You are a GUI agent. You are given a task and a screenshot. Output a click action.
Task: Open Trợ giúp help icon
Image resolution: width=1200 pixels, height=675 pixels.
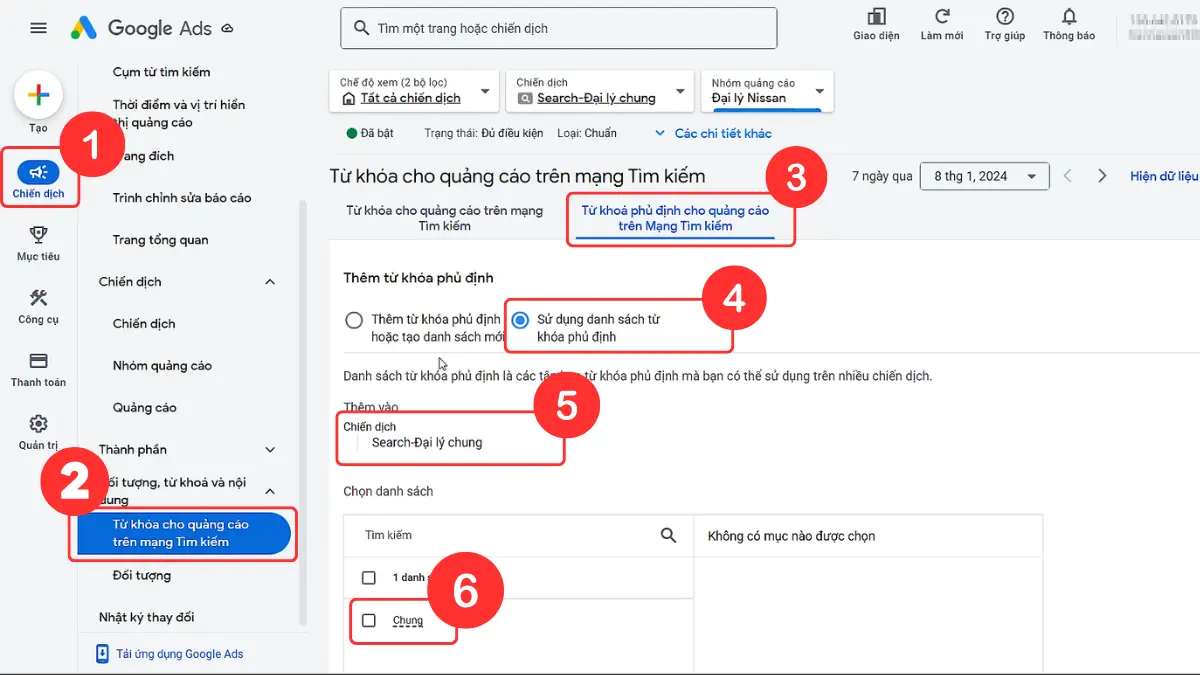coord(1005,17)
